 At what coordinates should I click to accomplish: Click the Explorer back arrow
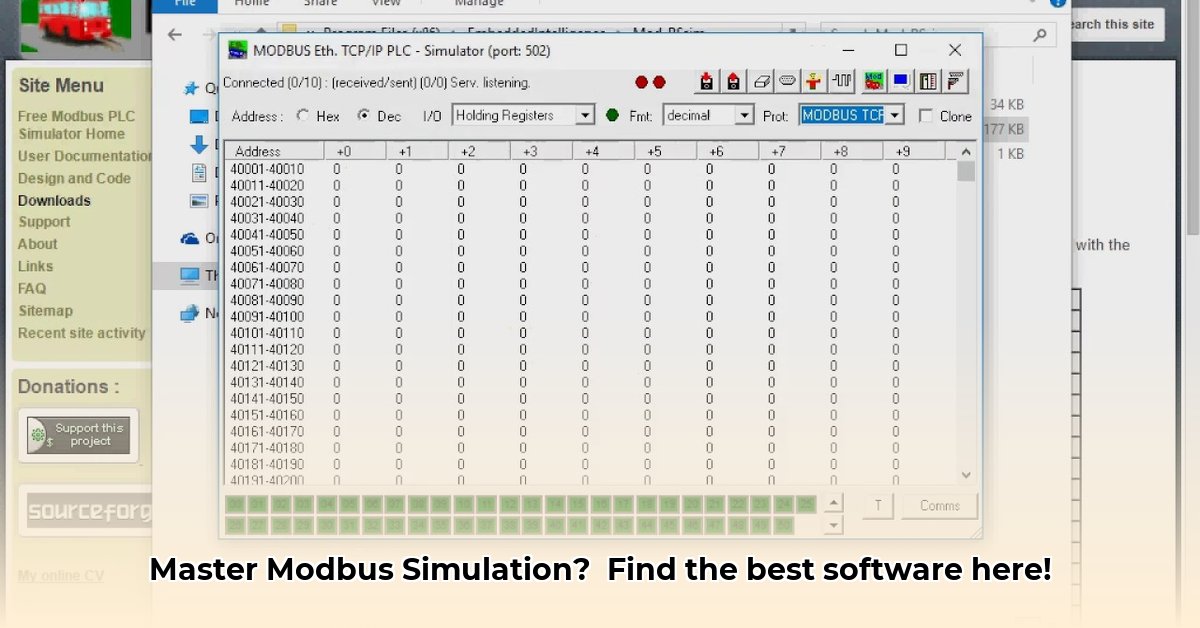click(175, 35)
